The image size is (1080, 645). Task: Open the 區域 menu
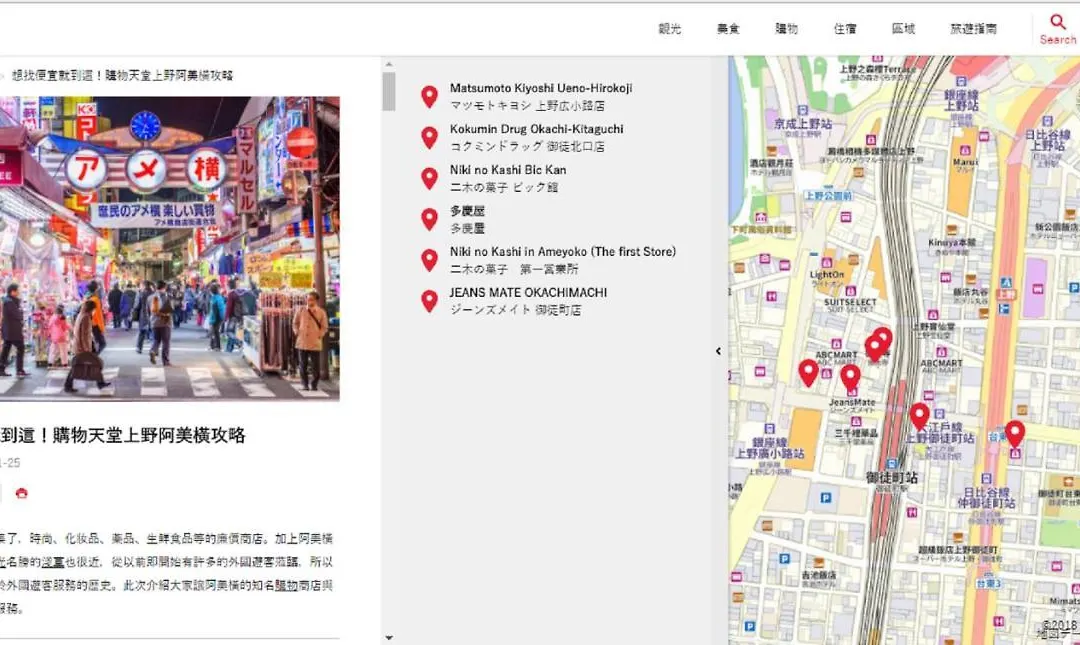(904, 28)
